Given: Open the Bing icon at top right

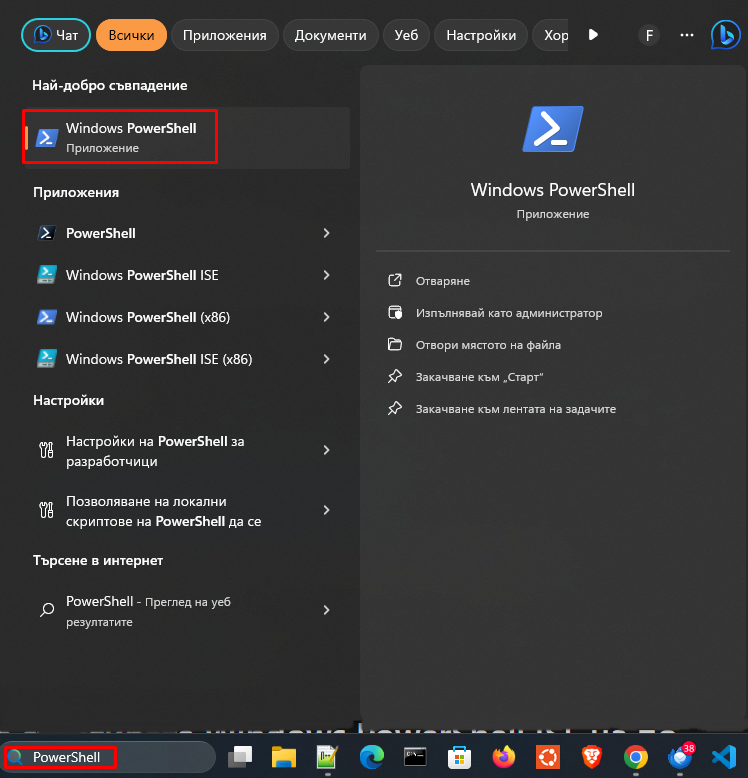Looking at the screenshot, I should (725, 35).
